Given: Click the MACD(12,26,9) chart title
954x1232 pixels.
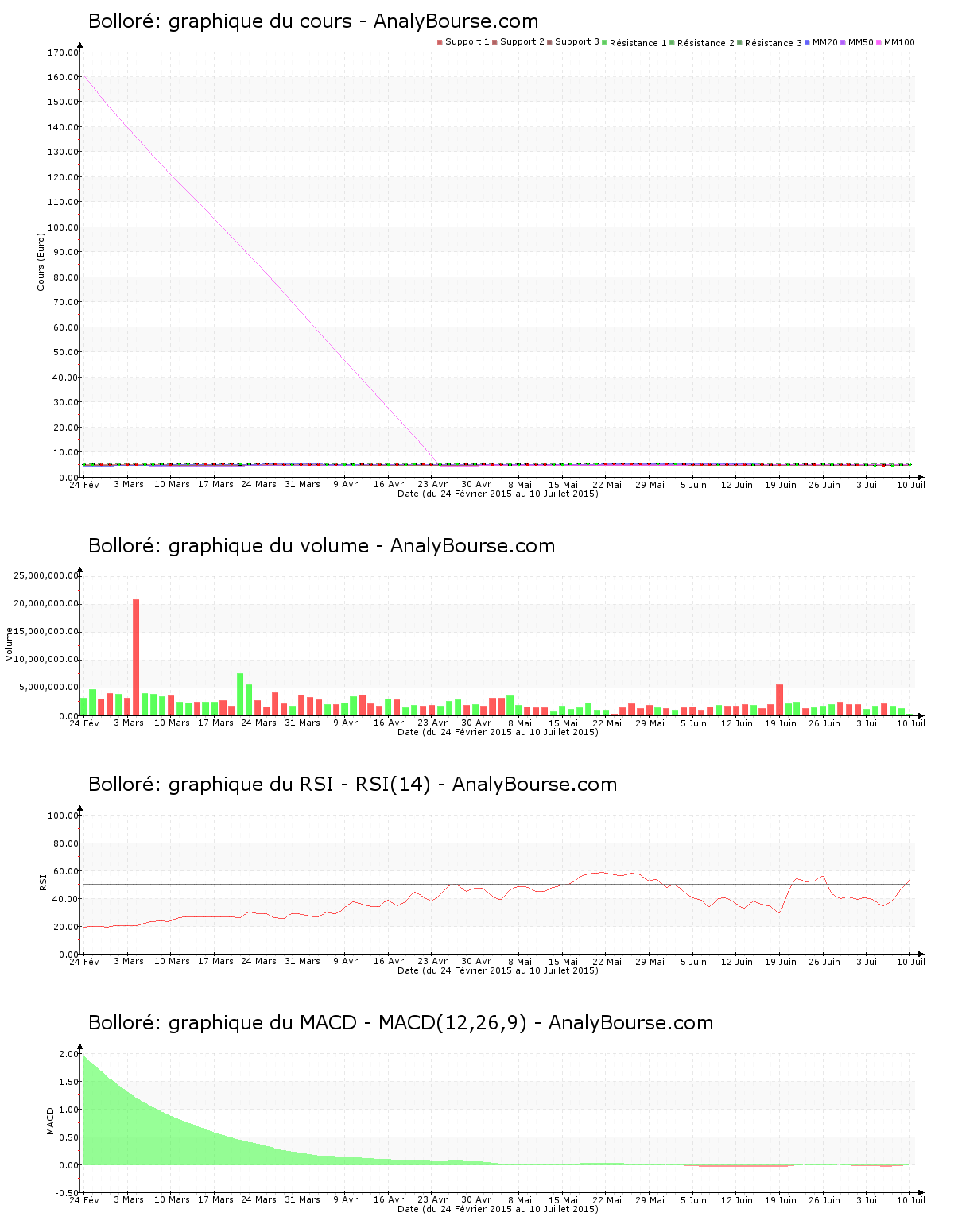Looking at the screenshot, I should 401,1023.
